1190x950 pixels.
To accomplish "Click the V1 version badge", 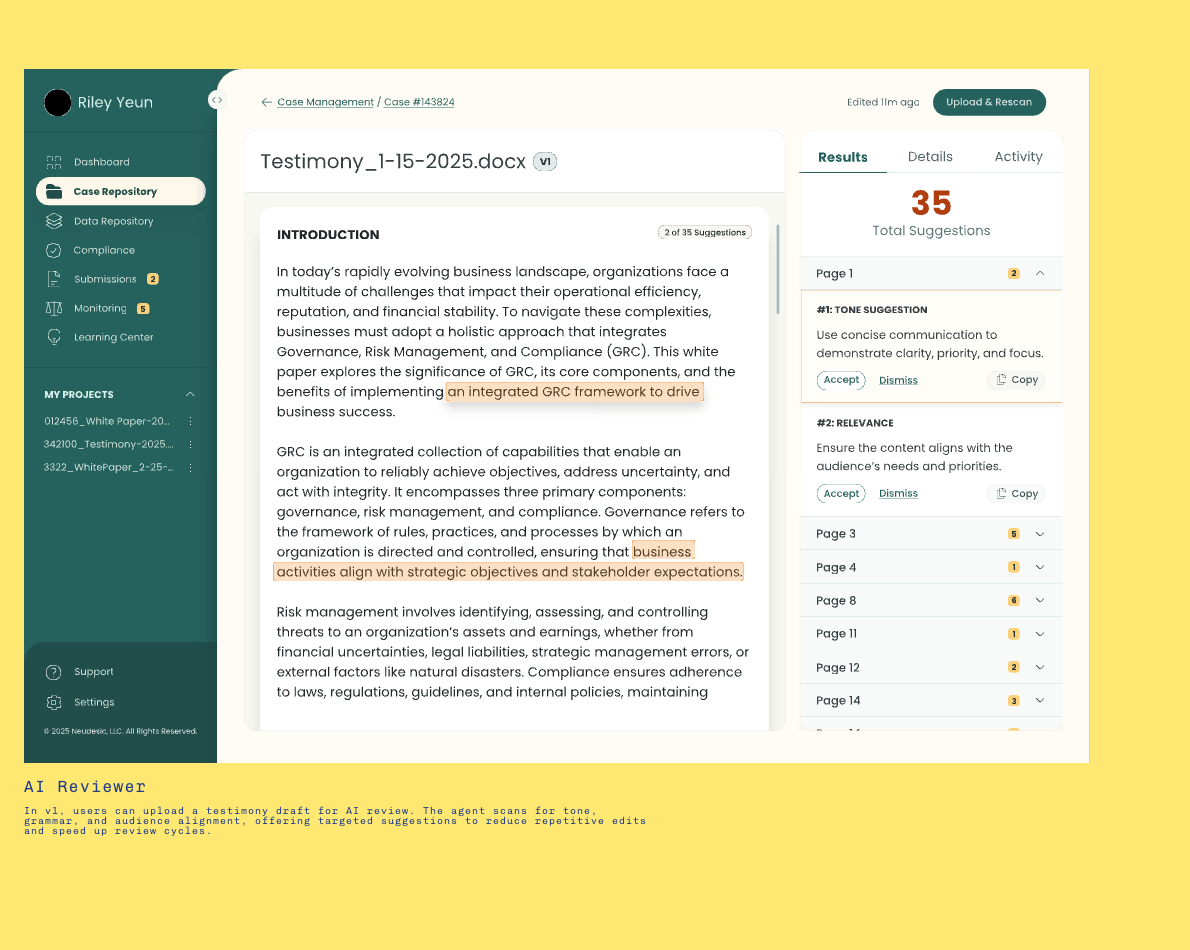I will coord(545,162).
